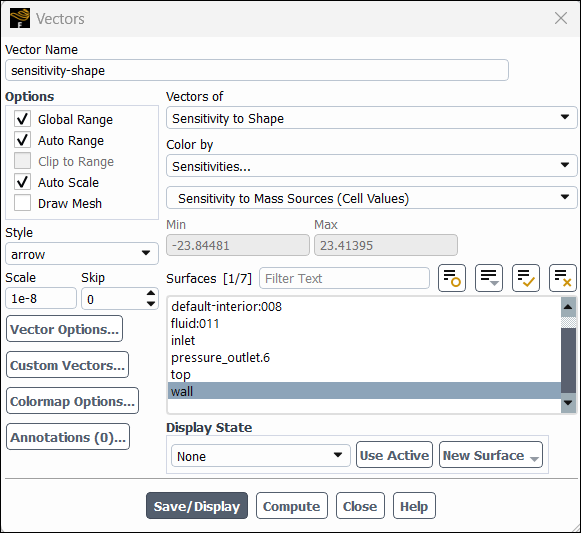Click the Max value field
581x533 pixels.
click(386, 245)
